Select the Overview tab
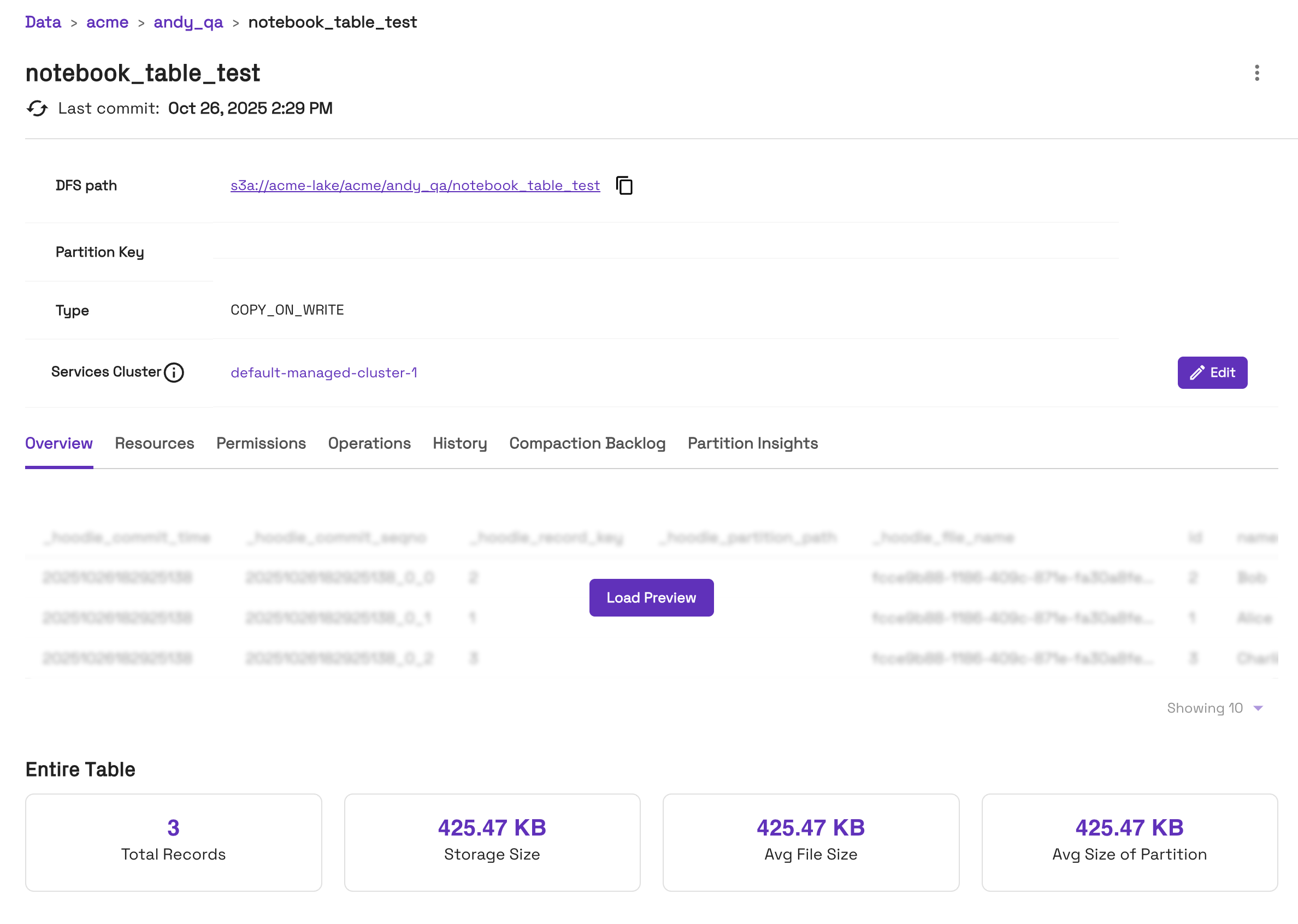This screenshot has height=924, width=1298. (x=58, y=443)
